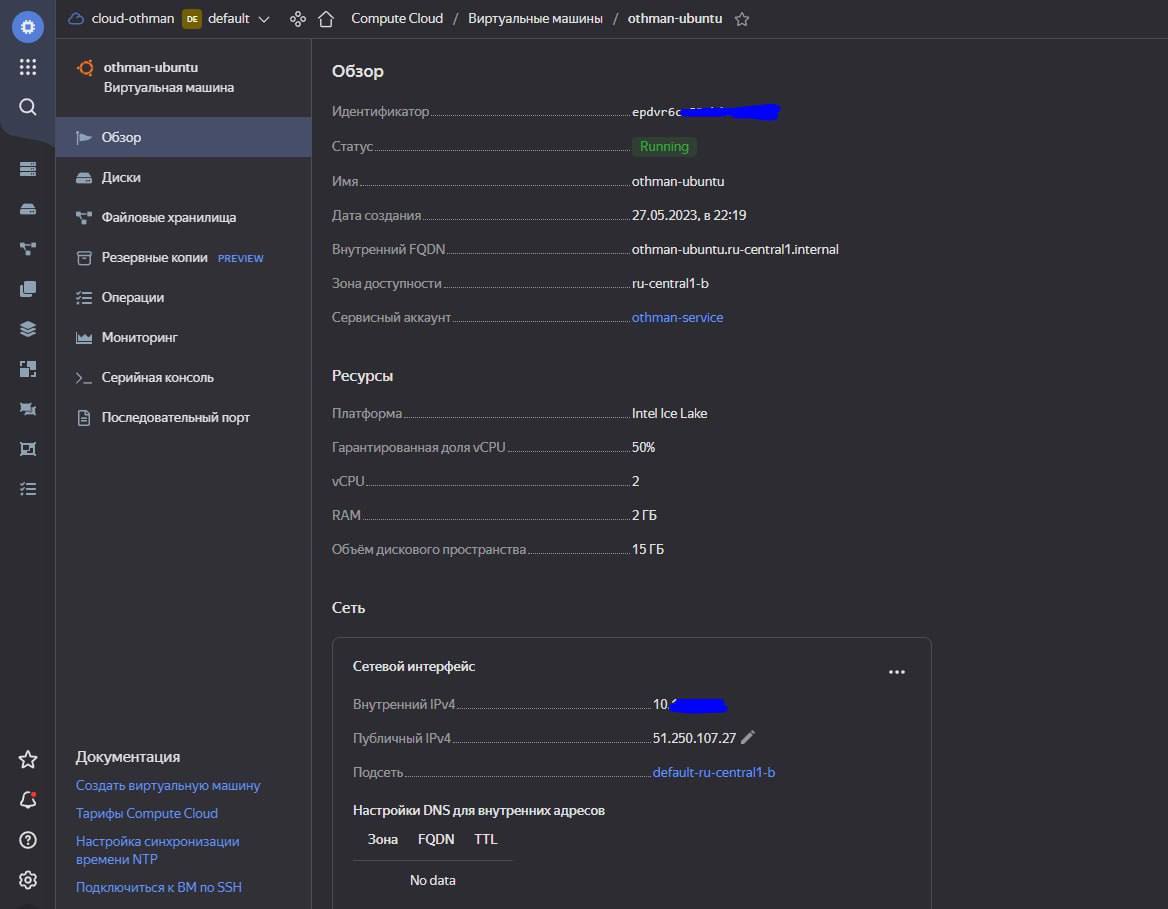Viewport: 1168px width, 909px height.
Task: Open Подключиться к ВМ по SSH link
Action: pos(159,887)
